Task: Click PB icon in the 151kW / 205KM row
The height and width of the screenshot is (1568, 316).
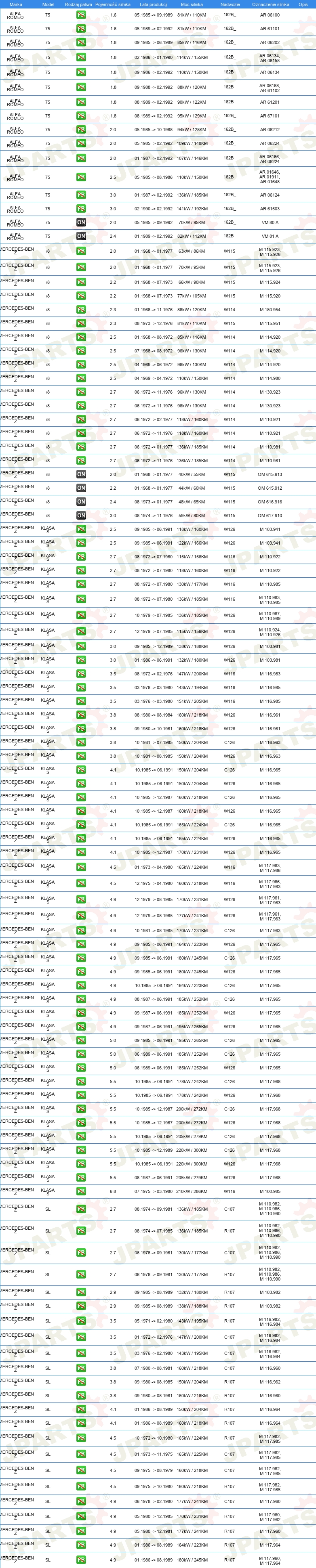Action: coord(81,701)
